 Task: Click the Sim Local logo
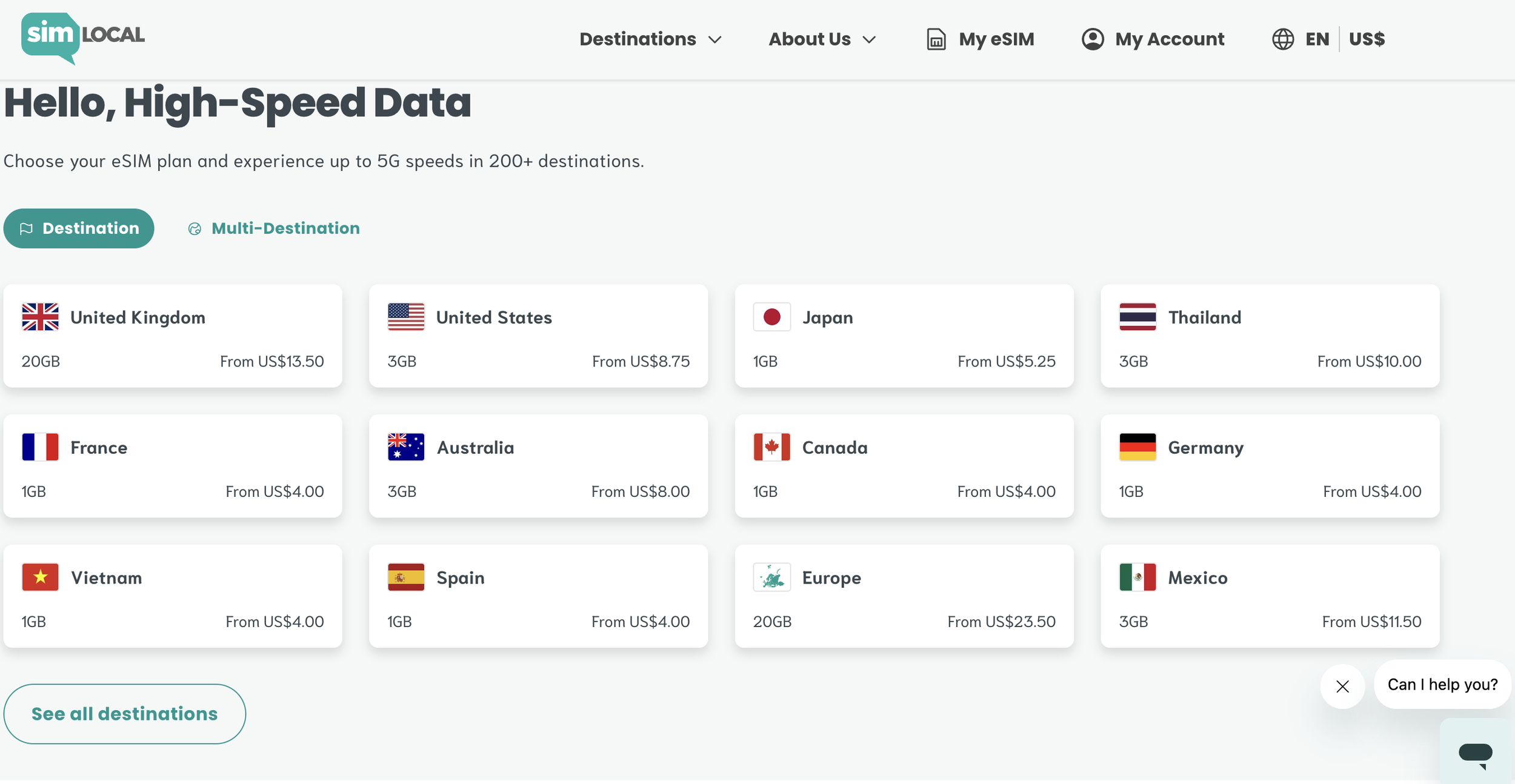(x=82, y=38)
